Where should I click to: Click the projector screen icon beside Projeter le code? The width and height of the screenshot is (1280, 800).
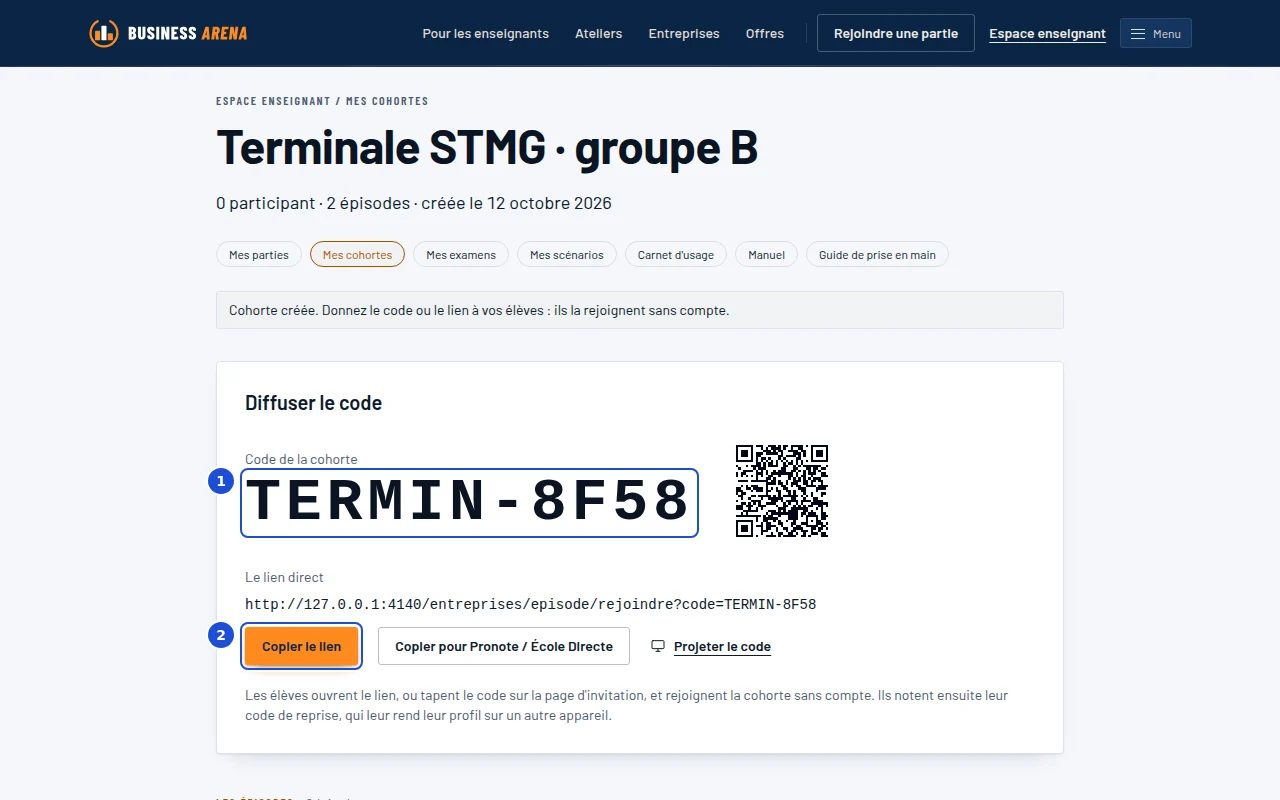tap(658, 646)
